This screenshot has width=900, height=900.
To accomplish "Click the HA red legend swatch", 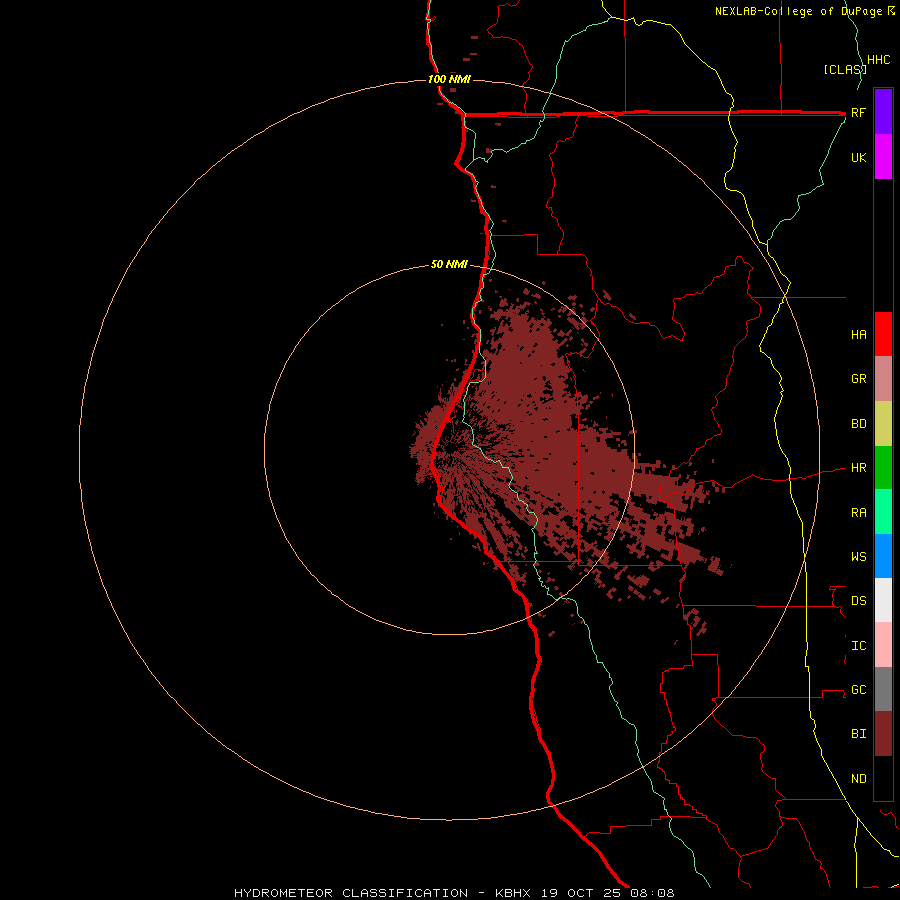I will [883, 334].
